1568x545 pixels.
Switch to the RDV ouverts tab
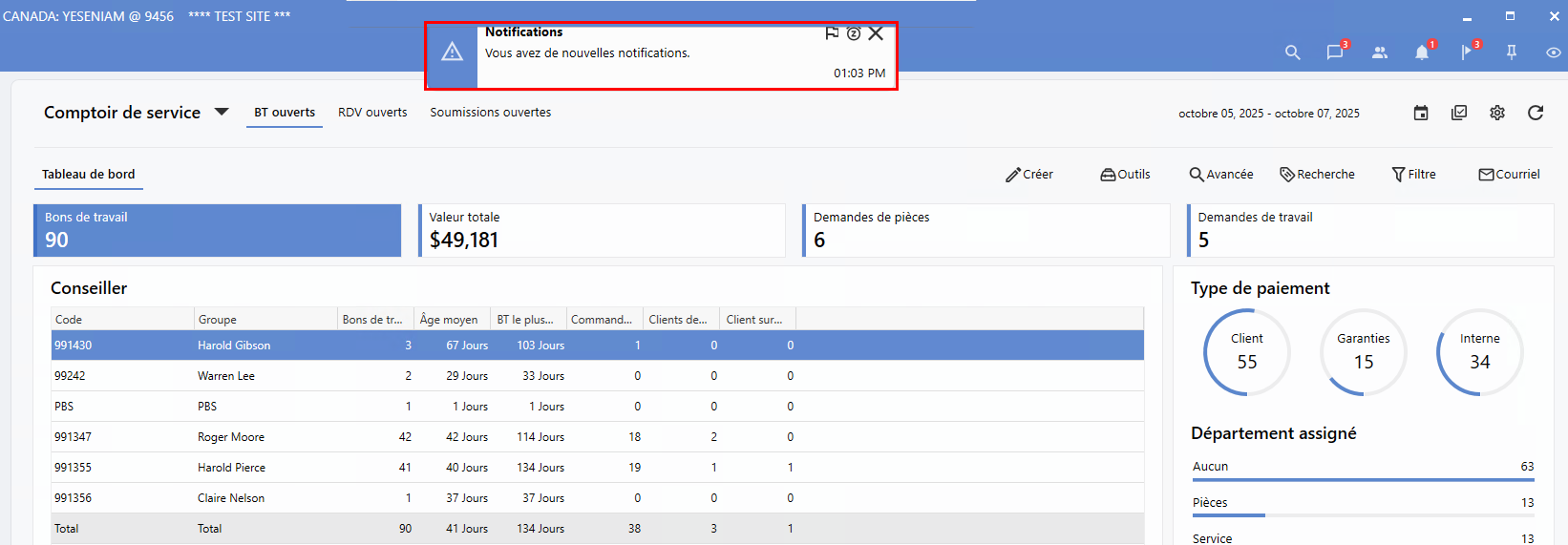point(372,113)
